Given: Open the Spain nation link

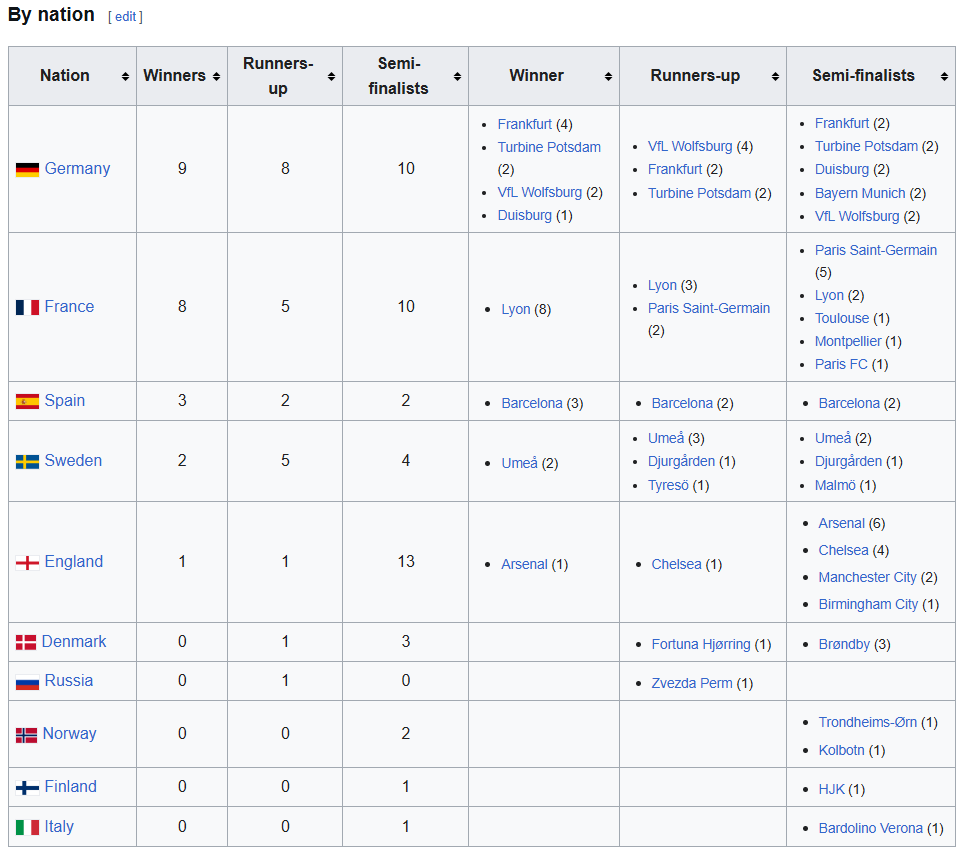Looking at the screenshot, I should tap(65, 401).
